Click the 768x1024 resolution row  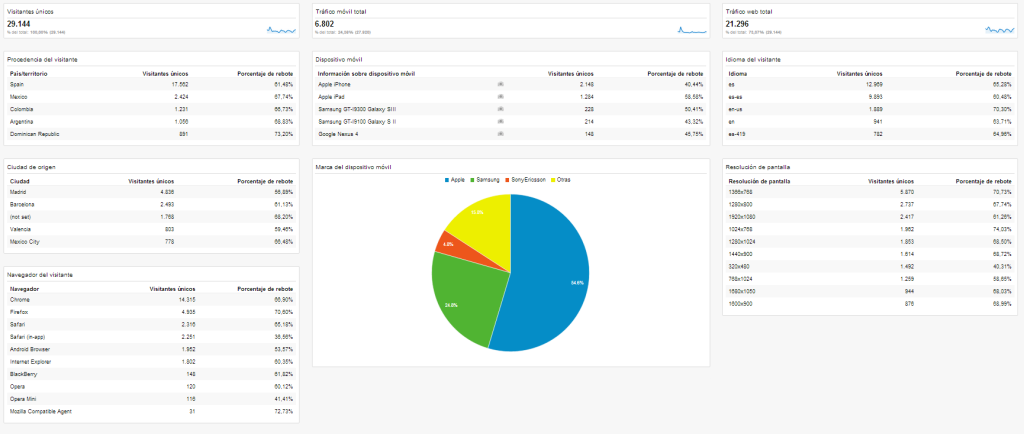[x=871, y=279]
